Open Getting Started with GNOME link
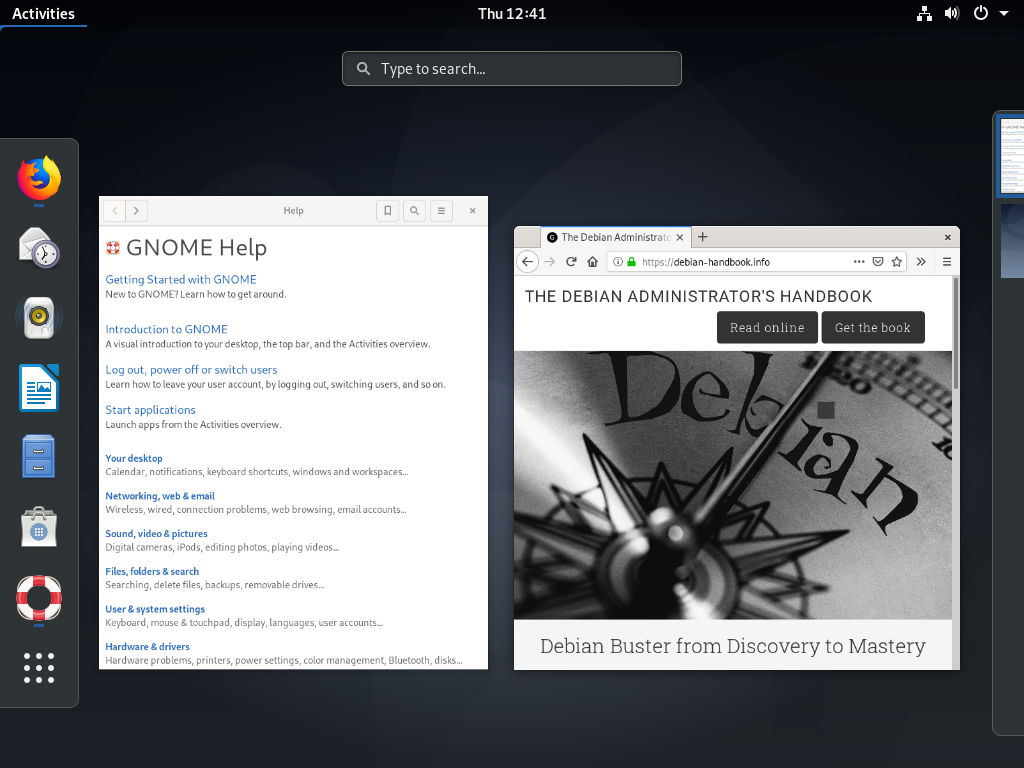Viewport: 1024px width, 768px height. coord(181,279)
